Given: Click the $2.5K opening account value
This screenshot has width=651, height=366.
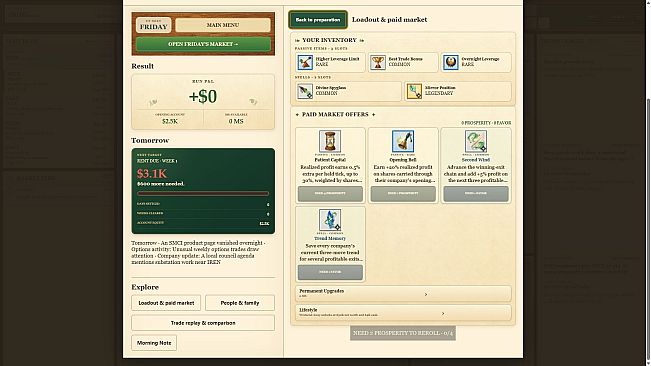Looking at the screenshot, I should (x=170, y=121).
